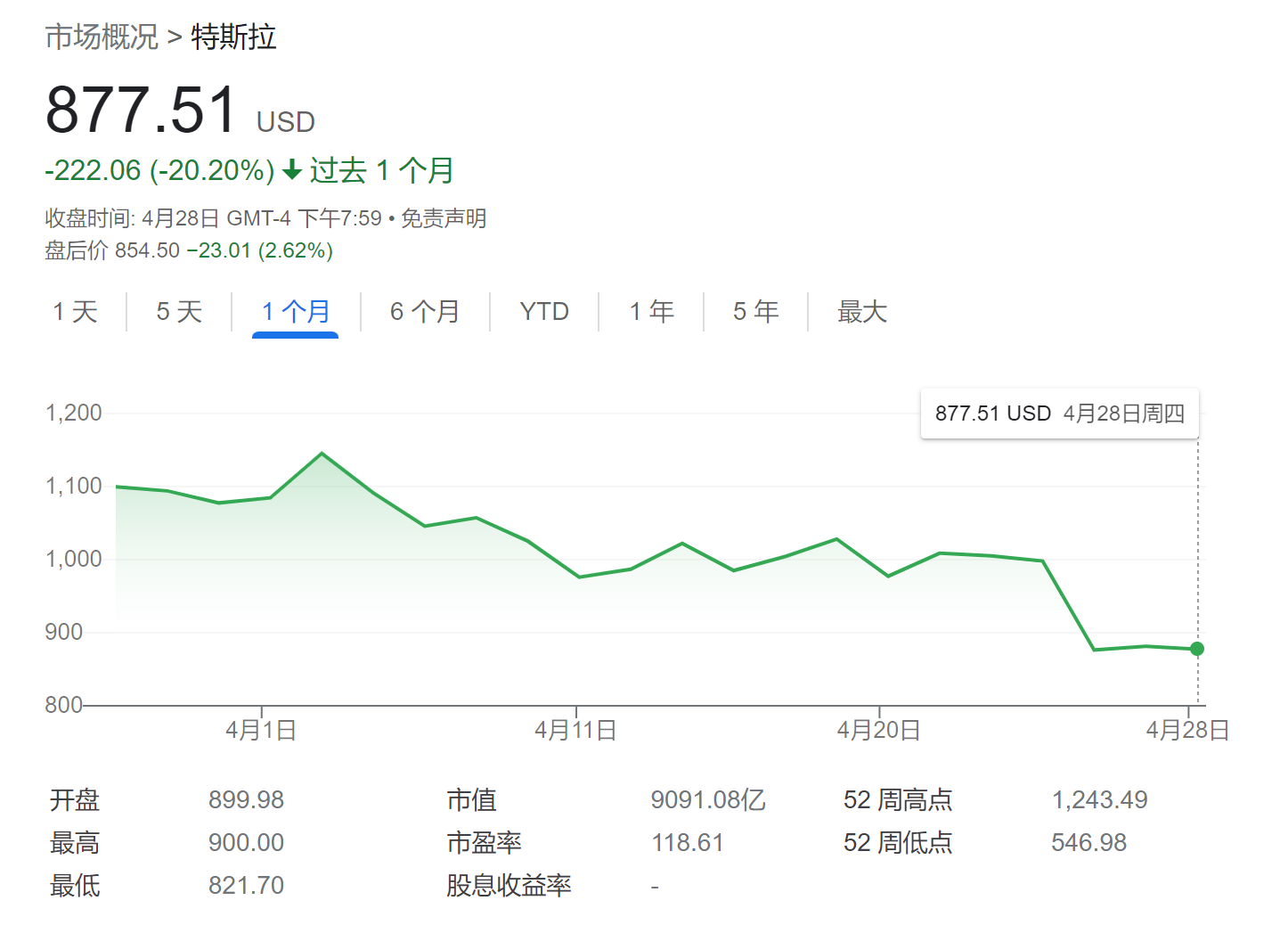Click the USD currency label beside price
Image resolution: width=1288 pixels, height=925 pixels.
(x=286, y=122)
